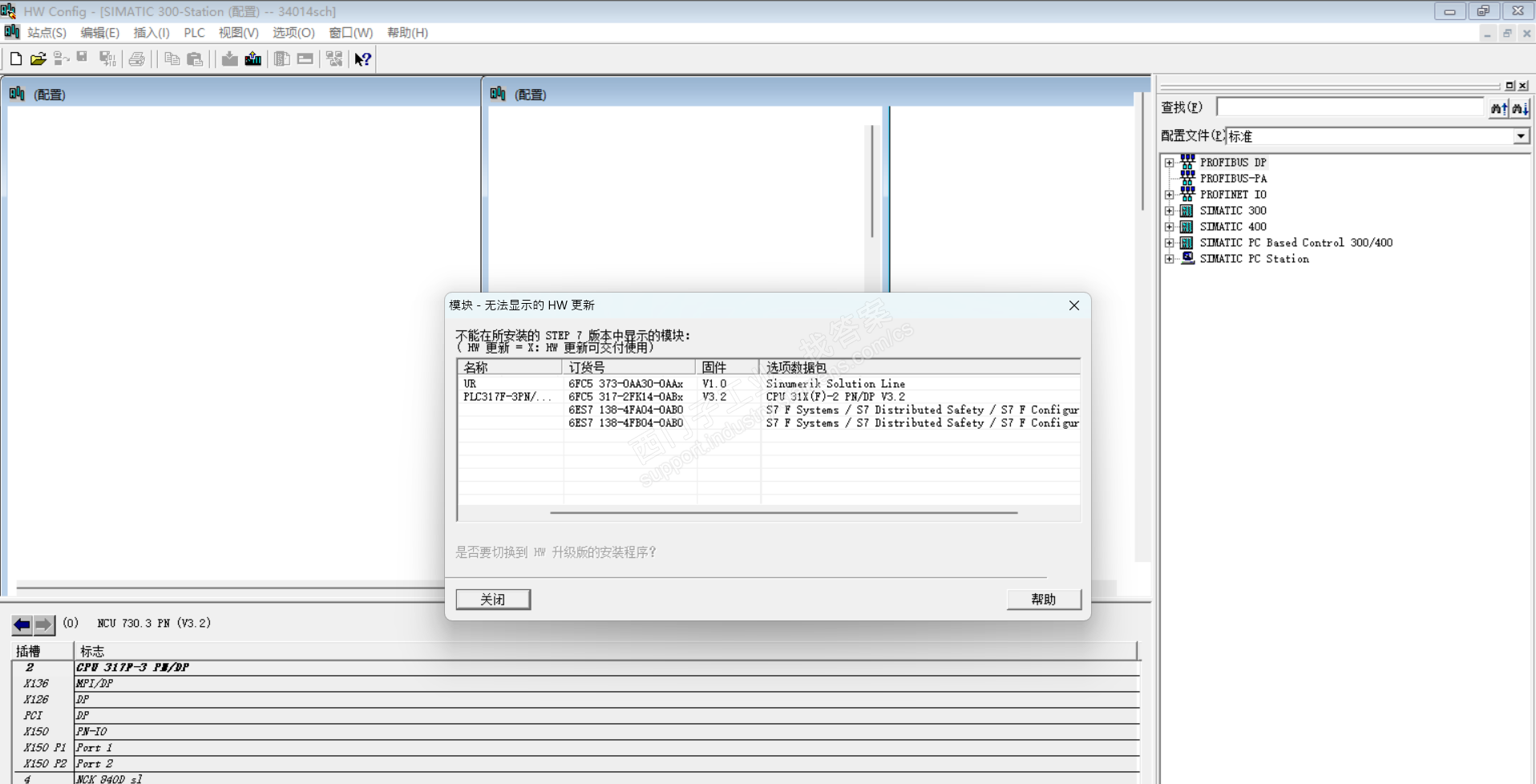The width and height of the screenshot is (1536, 784).
Task: Select the PLC317F-3PN row in module list
Action: pyautogui.click(x=769, y=397)
